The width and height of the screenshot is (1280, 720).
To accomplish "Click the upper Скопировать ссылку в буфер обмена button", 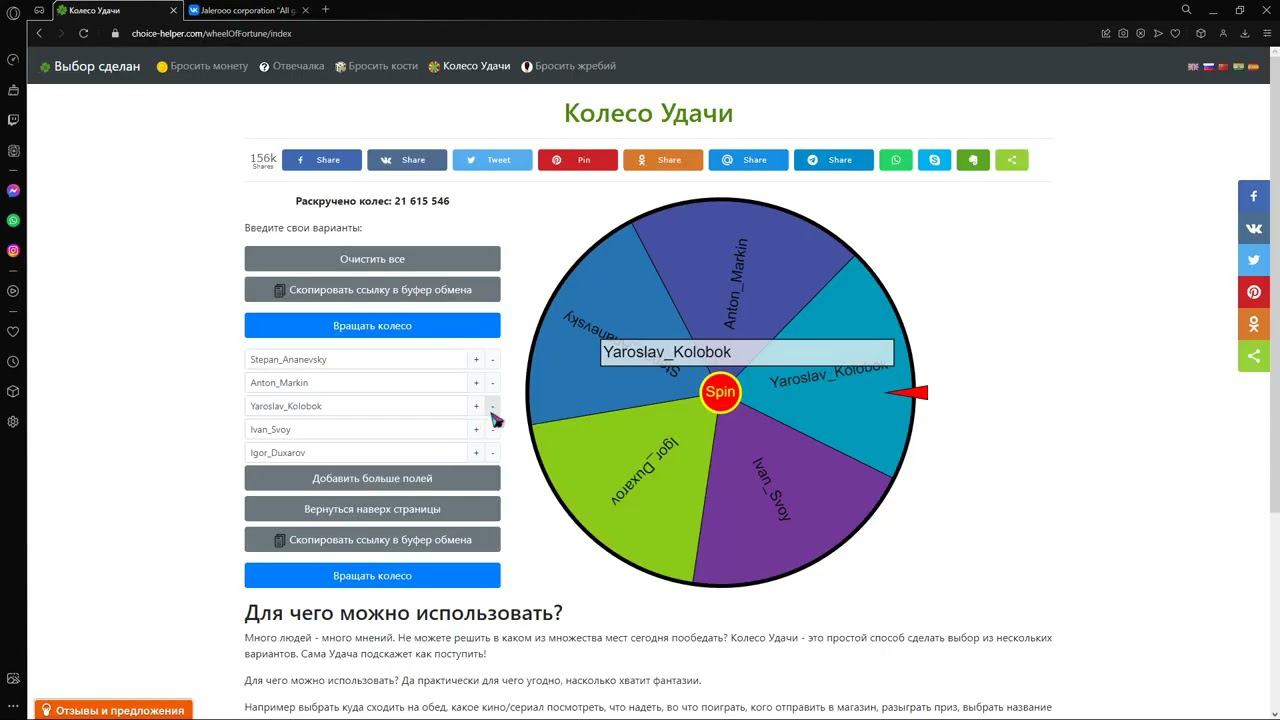I will (x=372, y=290).
